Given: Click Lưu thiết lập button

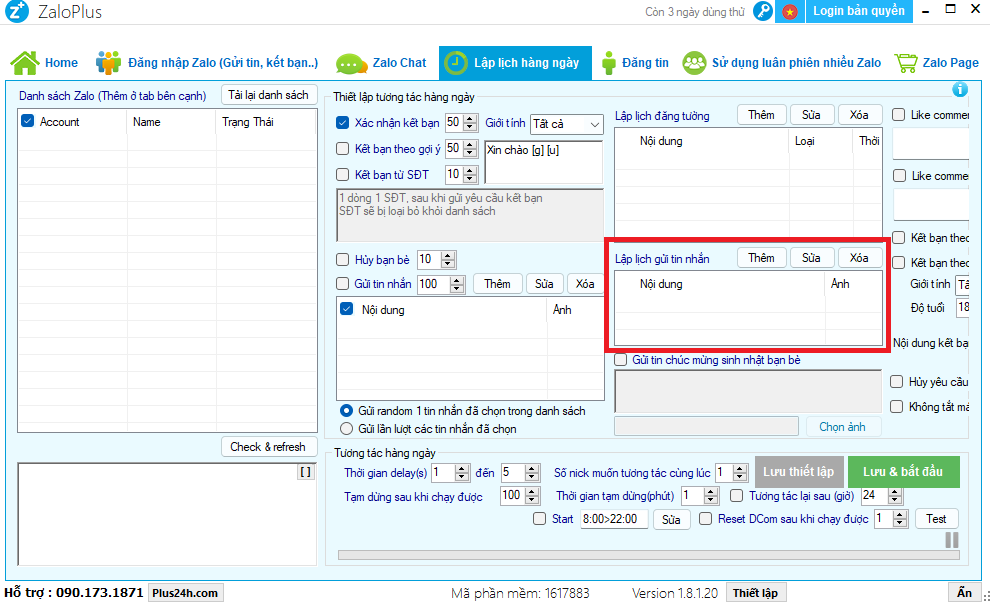Looking at the screenshot, I should [799, 471].
